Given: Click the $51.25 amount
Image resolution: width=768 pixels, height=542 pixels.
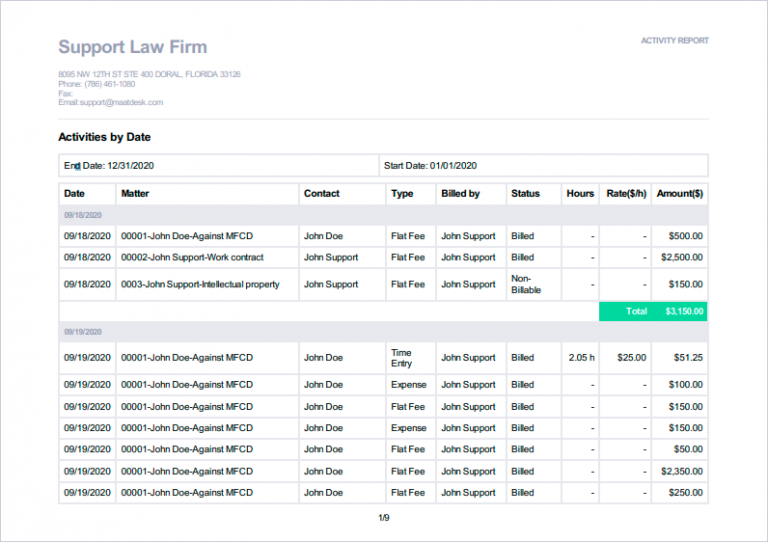Looking at the screenshot, I should click(x=688, y=358).
